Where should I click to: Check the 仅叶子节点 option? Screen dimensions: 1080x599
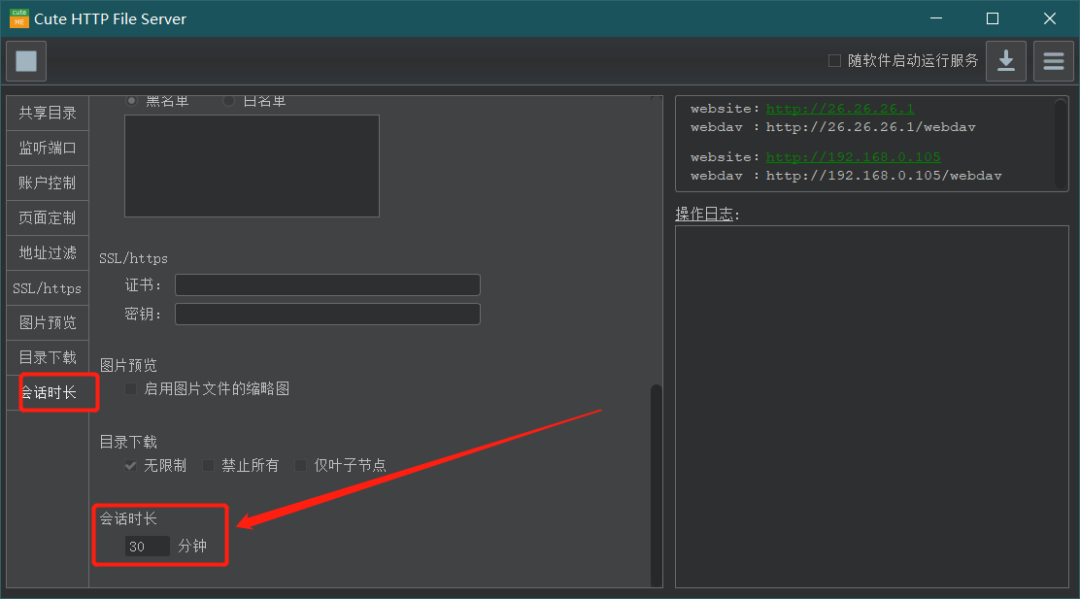point(300,466)
